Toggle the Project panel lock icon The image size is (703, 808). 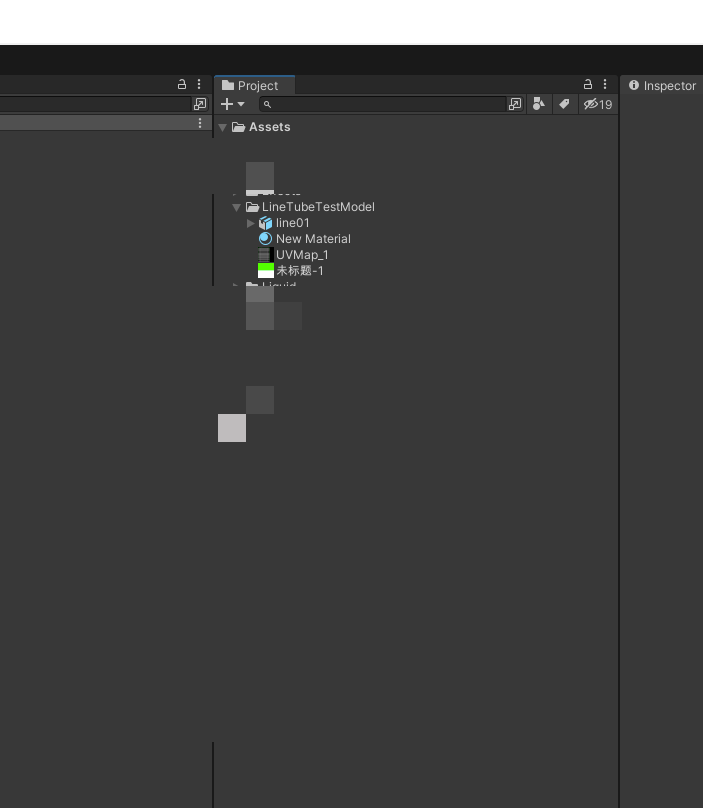(x=588, y=84)
